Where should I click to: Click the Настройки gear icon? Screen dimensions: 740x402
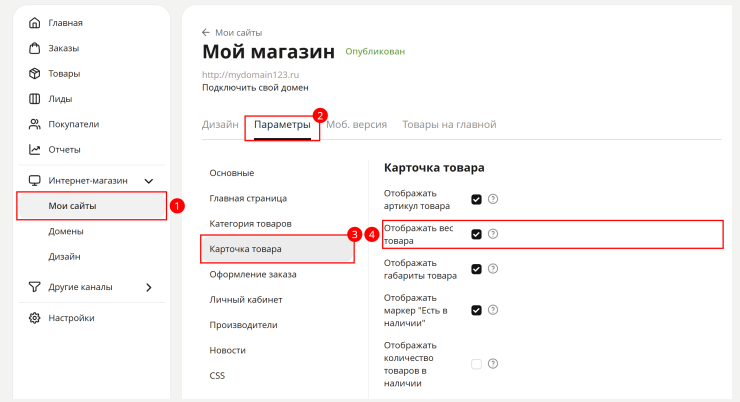coord(34,318)
